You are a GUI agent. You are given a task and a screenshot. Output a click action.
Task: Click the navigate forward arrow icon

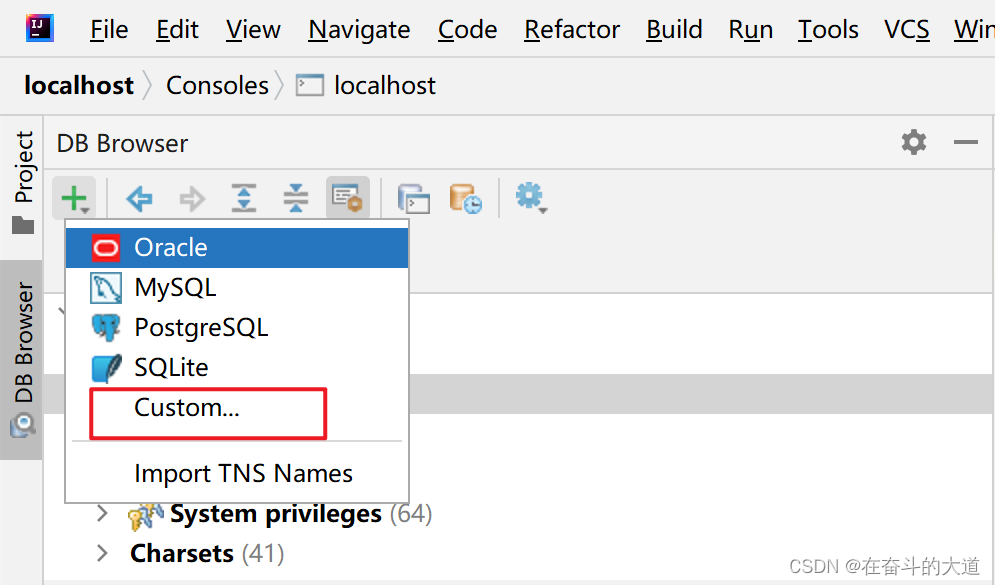(192, 198)
